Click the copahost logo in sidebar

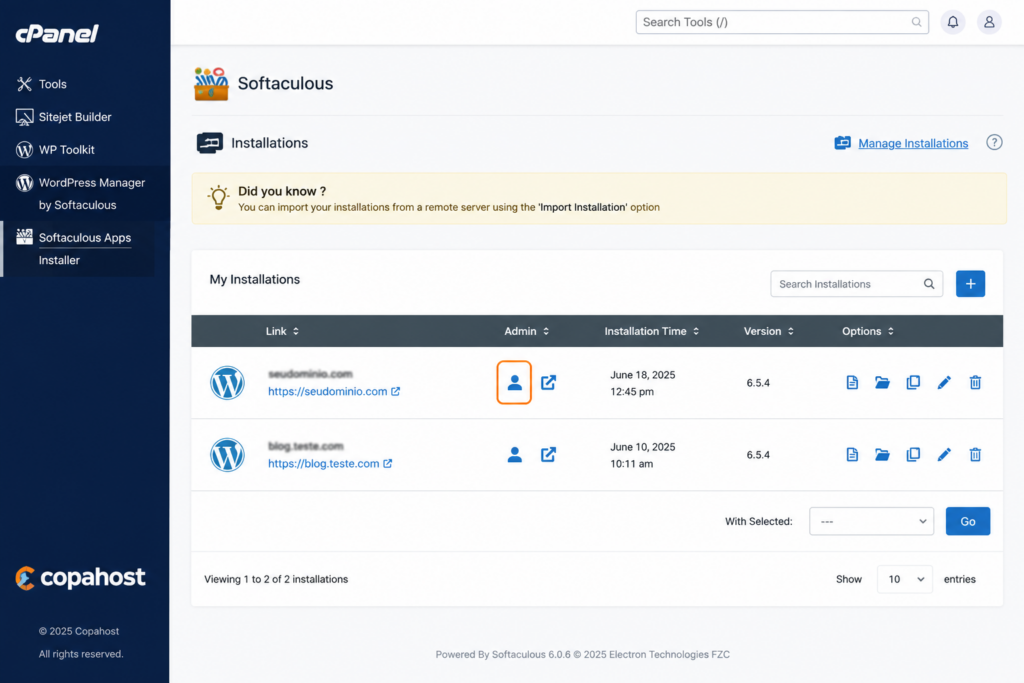coord(80,578)
